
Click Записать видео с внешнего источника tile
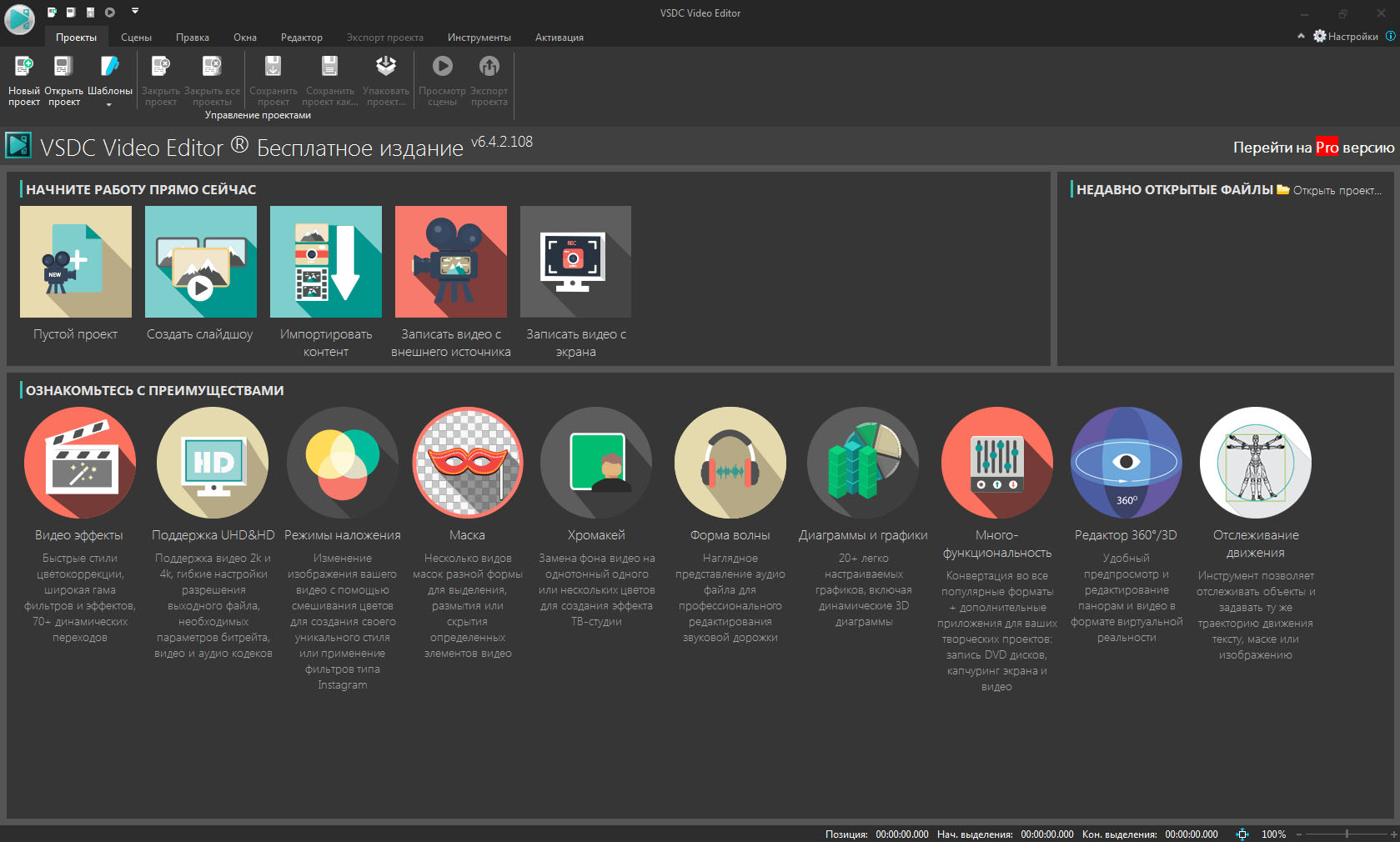(451, 262)
